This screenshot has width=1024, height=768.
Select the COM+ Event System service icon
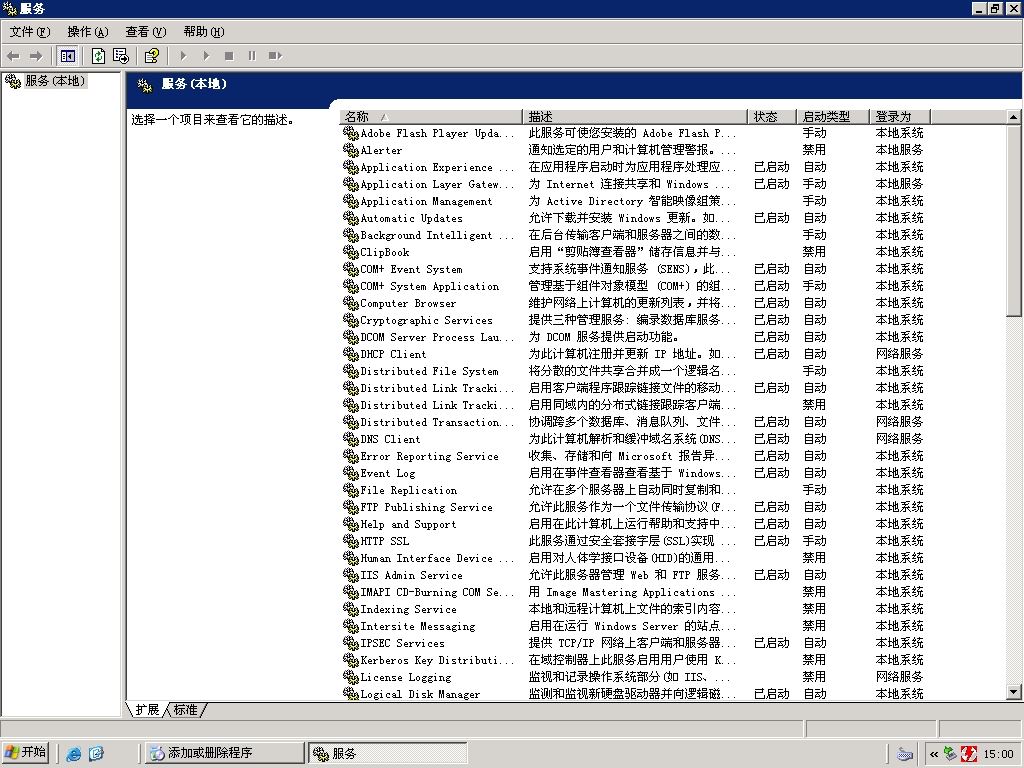pos(351,268)
